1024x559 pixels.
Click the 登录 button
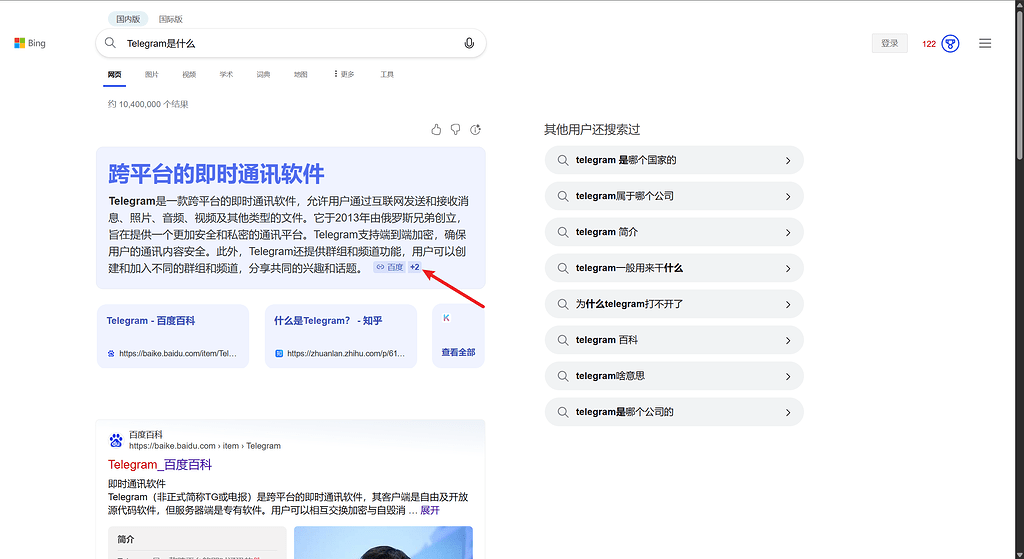(889, 43)
